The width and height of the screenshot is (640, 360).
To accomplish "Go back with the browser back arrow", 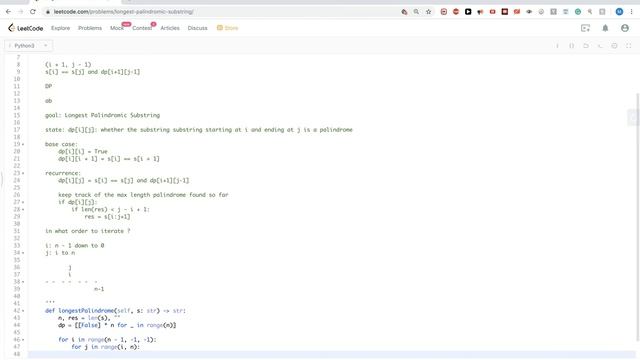I will (x=9, y=12).
